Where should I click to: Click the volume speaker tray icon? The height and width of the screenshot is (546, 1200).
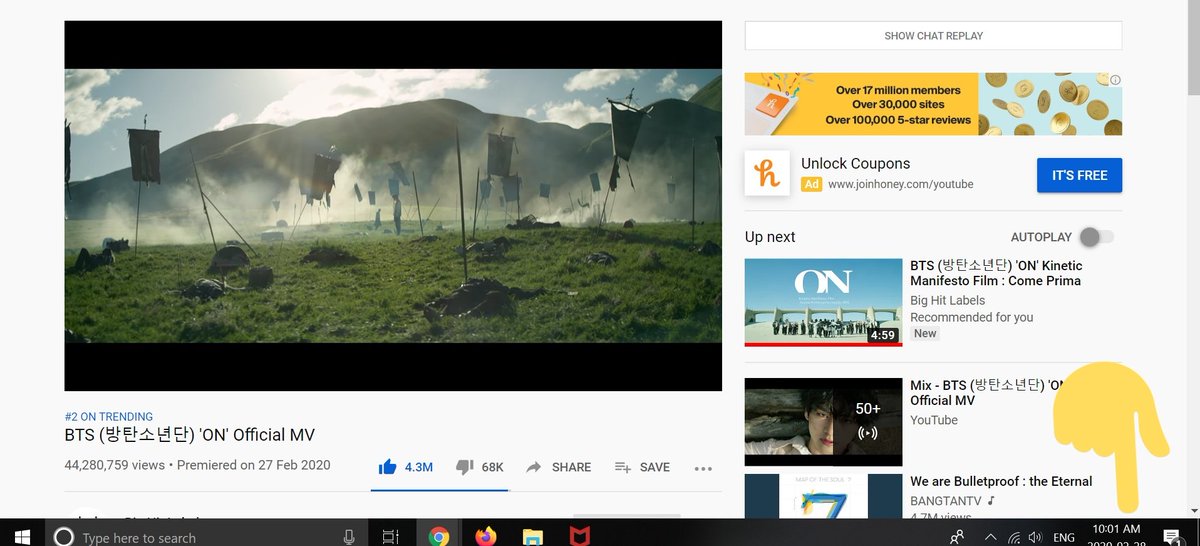point(1035,537)
